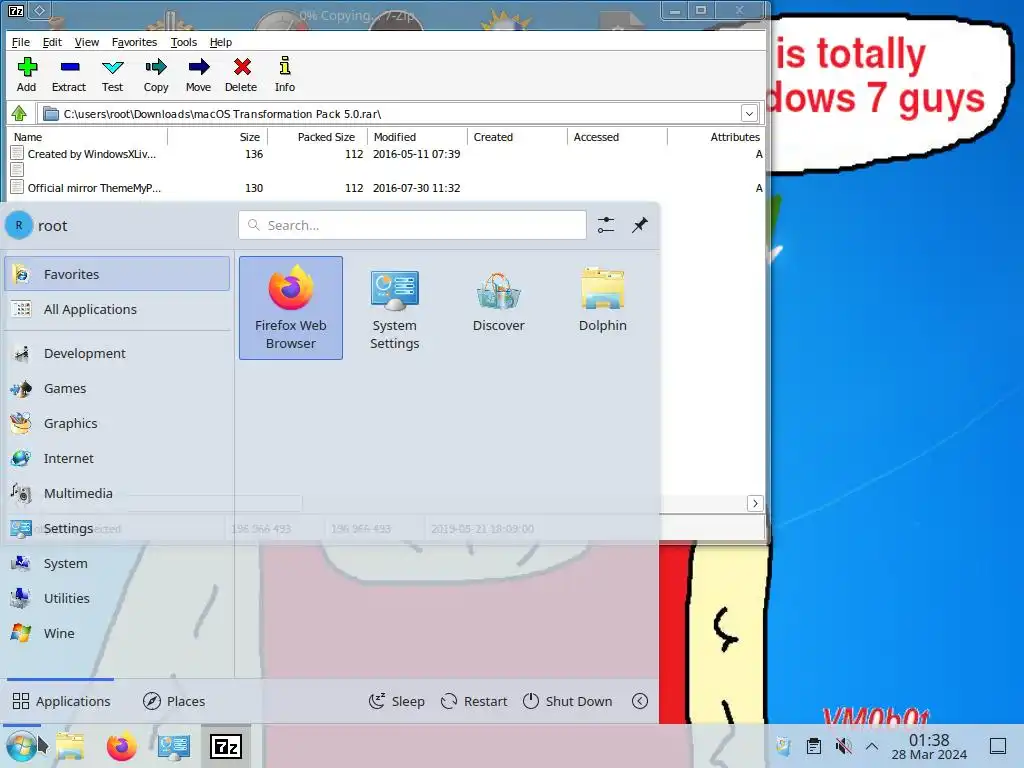Open the Utilities category

point(118,598)
